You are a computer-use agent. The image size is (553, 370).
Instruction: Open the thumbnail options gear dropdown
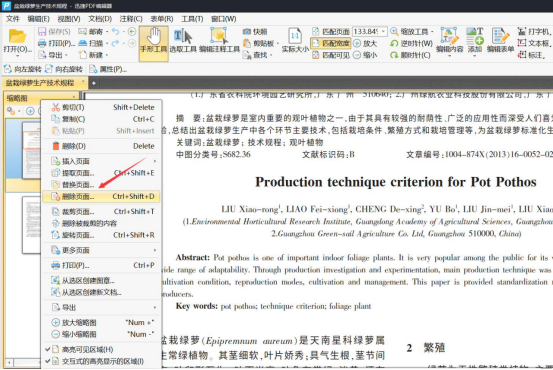[x=13, y=111]
